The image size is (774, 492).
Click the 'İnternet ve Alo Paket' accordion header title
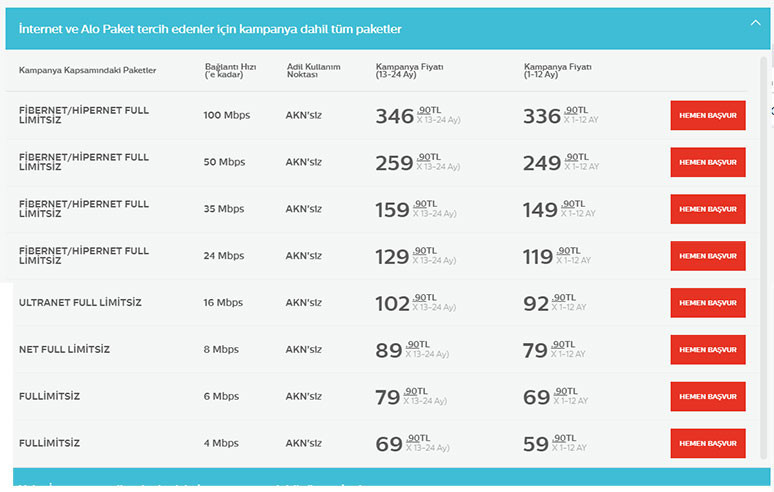pos(210,29)
